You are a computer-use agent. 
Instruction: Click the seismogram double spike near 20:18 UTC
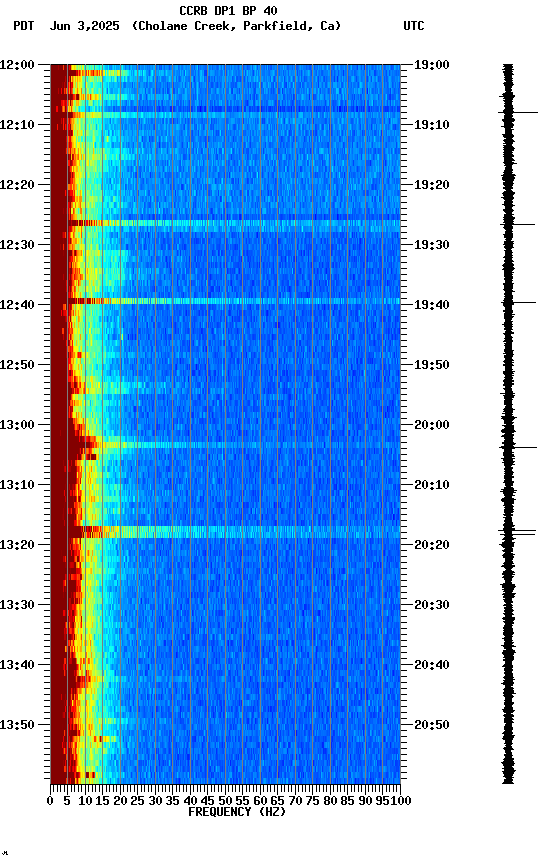pos(517,532)
